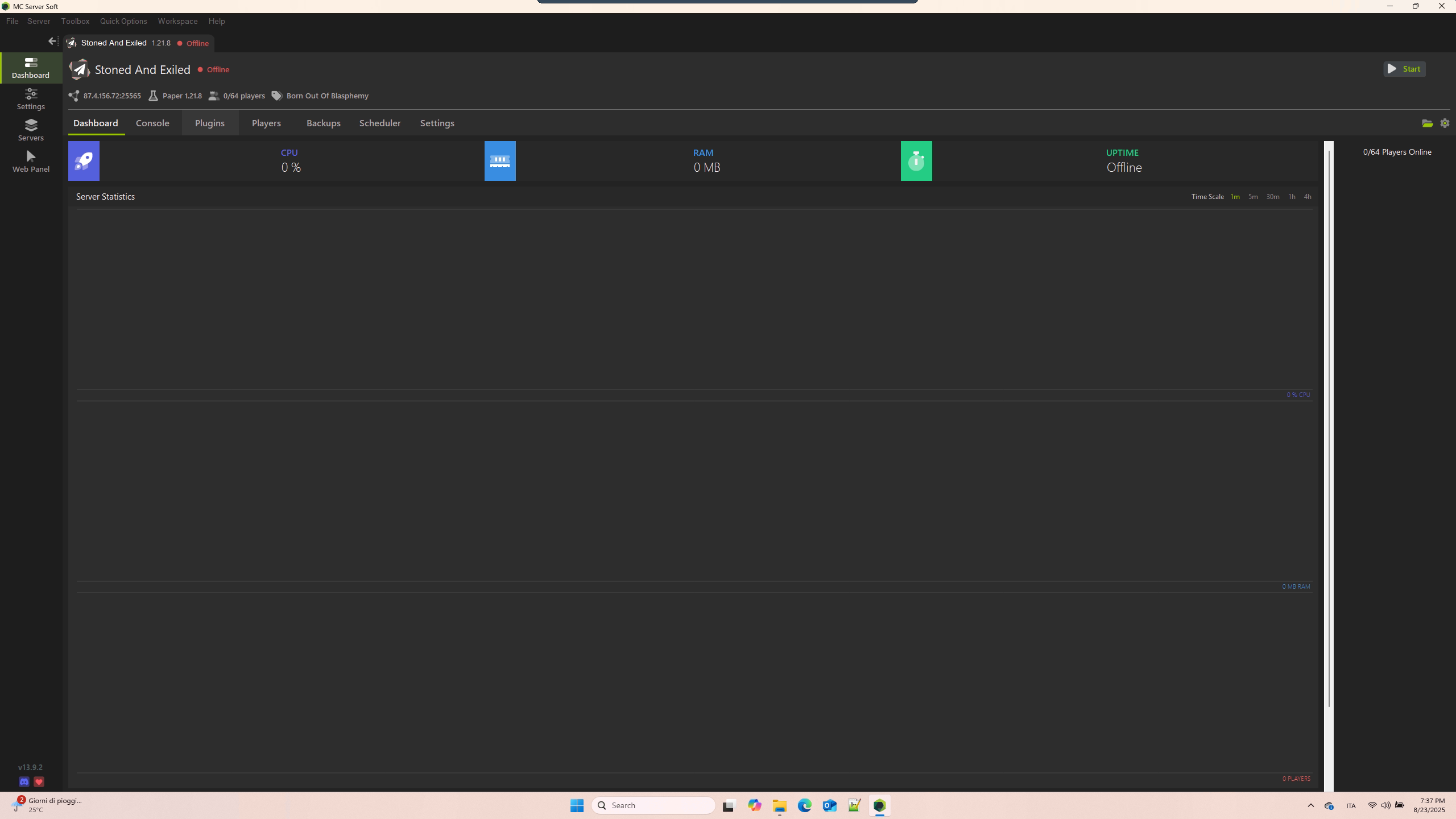Screen dimensions: 1456x819
Task: Open server folder with green folder icon
Action: point(1427,123)
